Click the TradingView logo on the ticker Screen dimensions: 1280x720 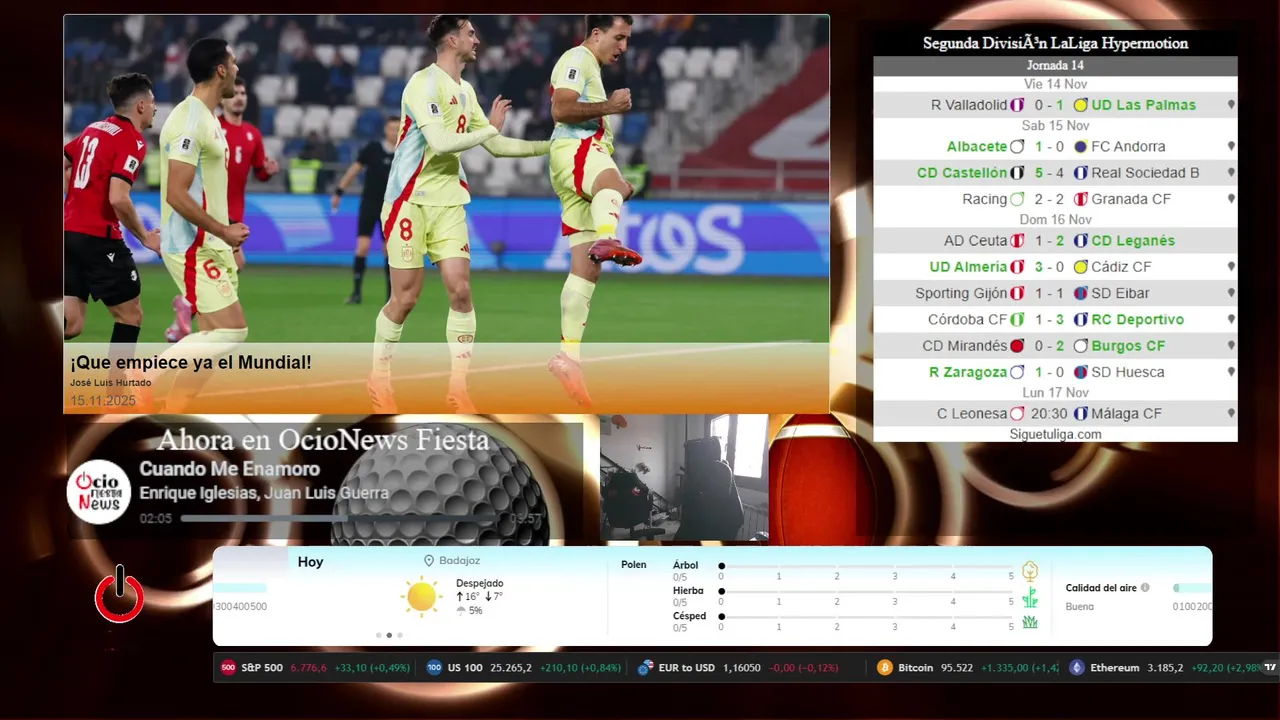tap(1271, 668)
